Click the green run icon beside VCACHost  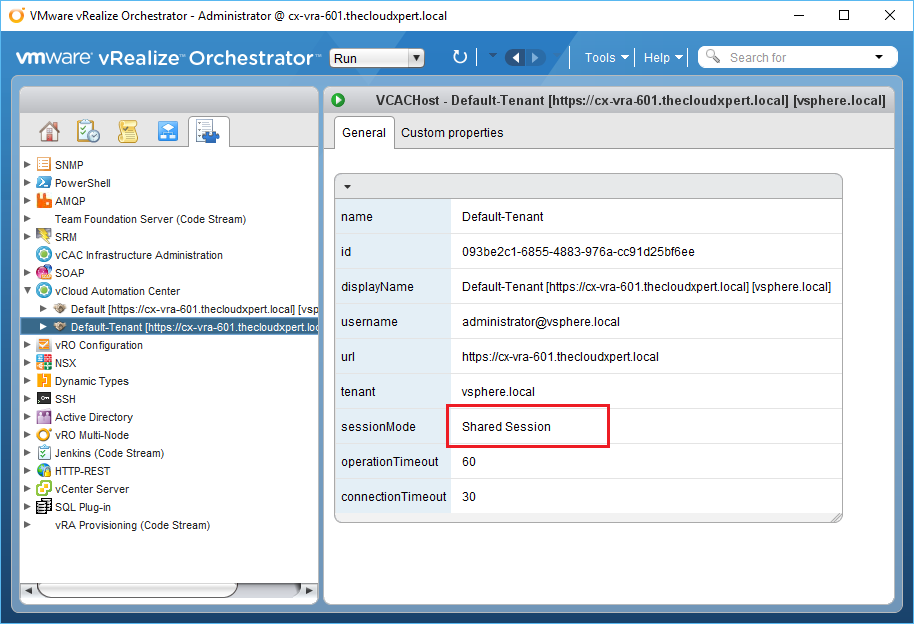339,100
